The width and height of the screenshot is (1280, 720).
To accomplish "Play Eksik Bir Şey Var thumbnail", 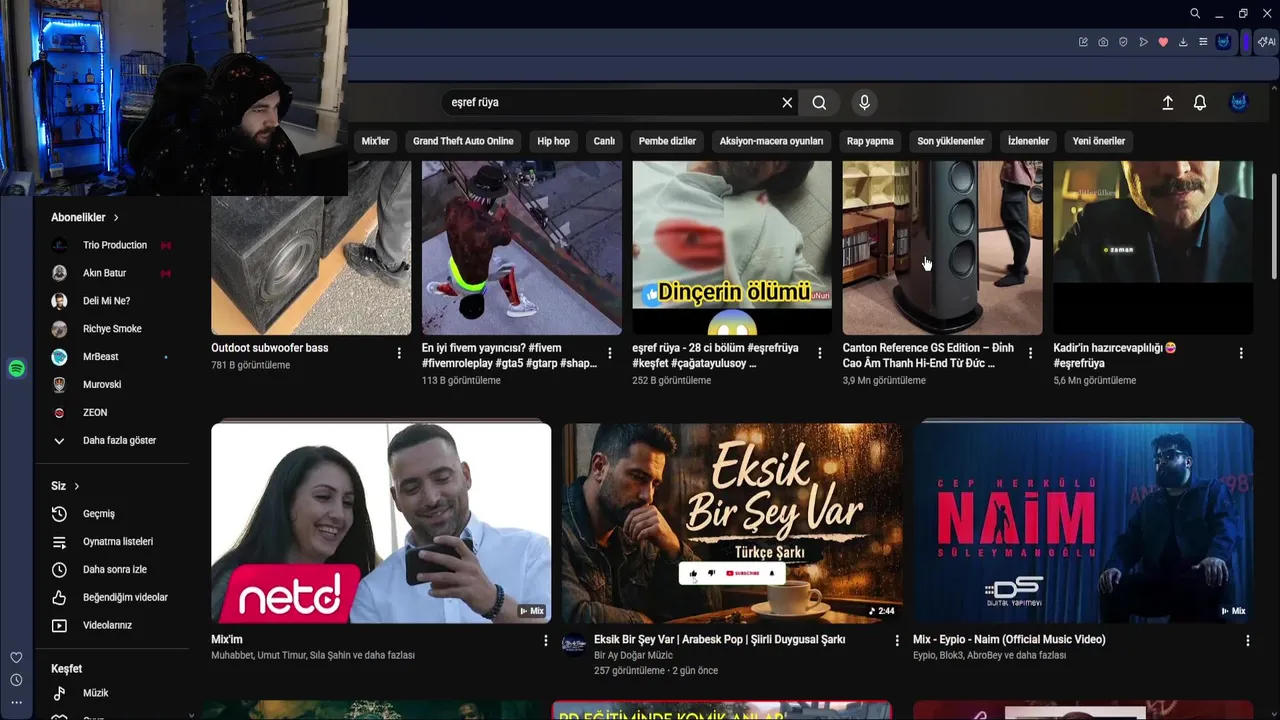I will (x=732, y=523).
